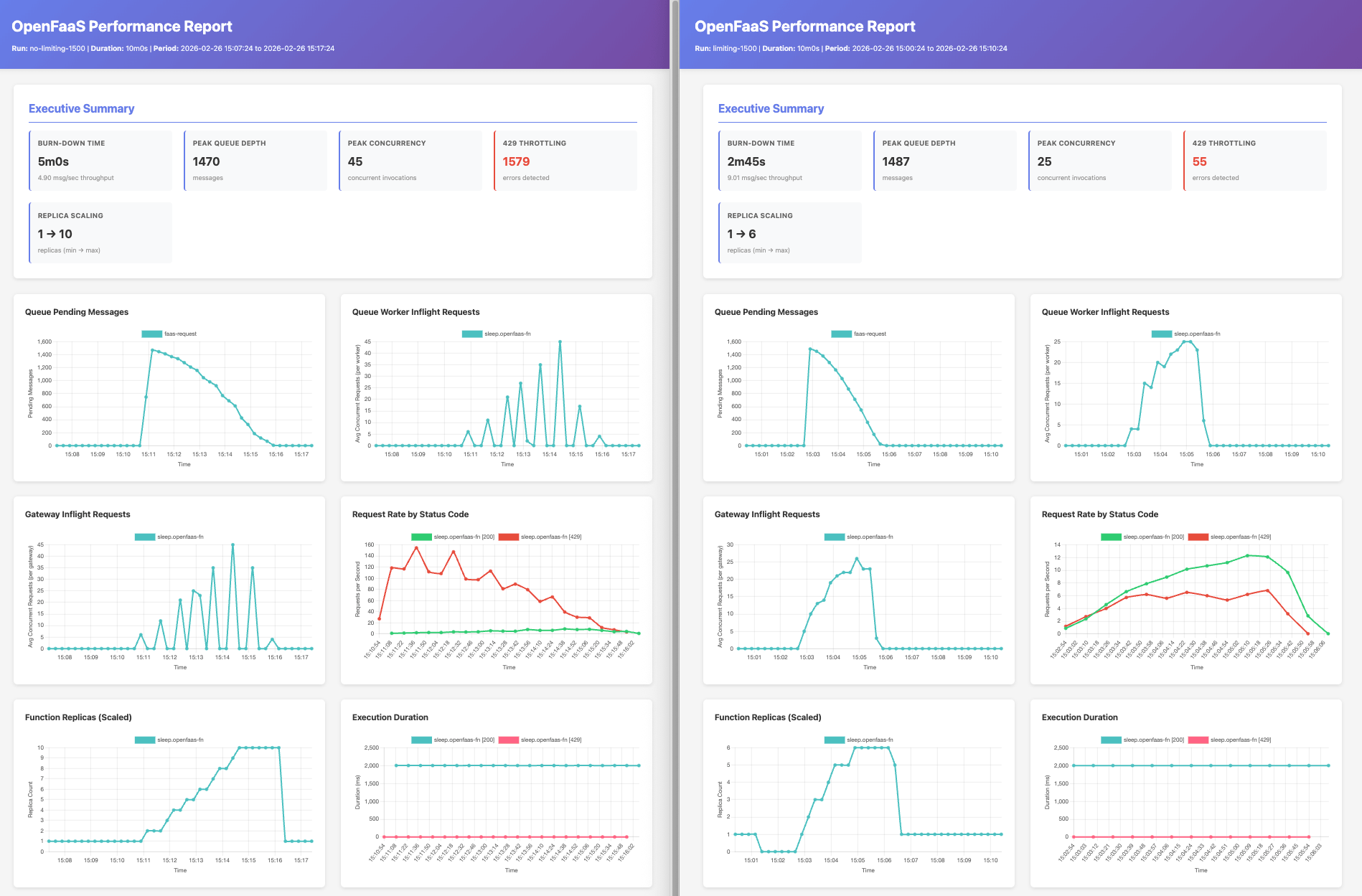1362x896 pixels.
Task: Select Peak Concurrency card with 25 invocations
Action: [x=1100, y=161]
